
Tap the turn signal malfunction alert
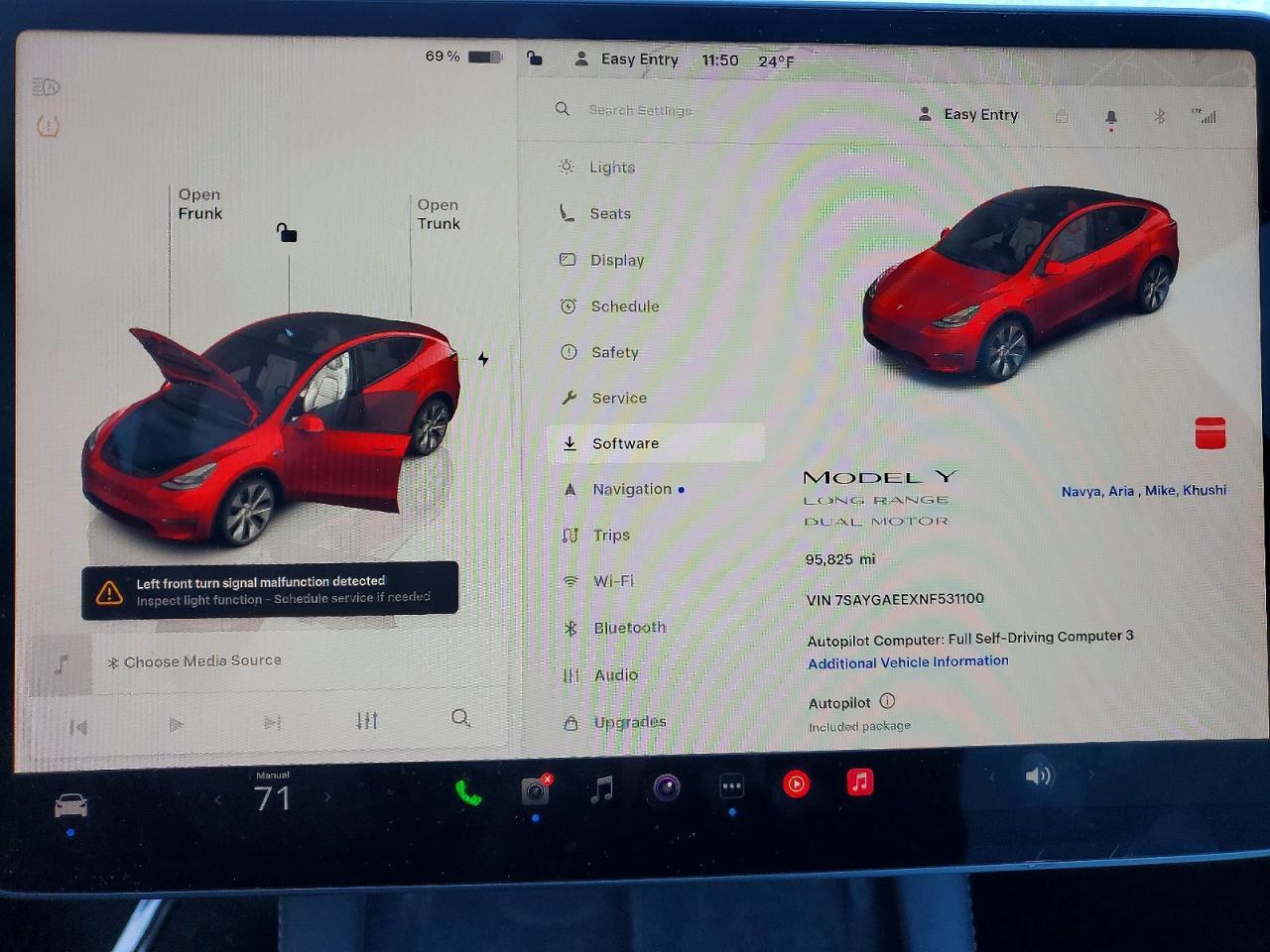[270, 591]
